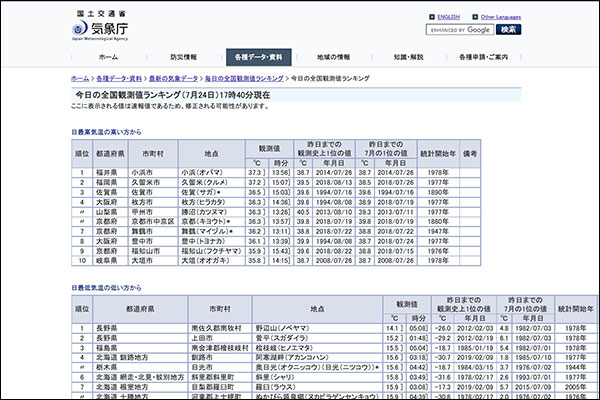Viewport: 600px width, 400px height.
Task: Click the ホーム breadcrumb link
Action: pos(82,77)
